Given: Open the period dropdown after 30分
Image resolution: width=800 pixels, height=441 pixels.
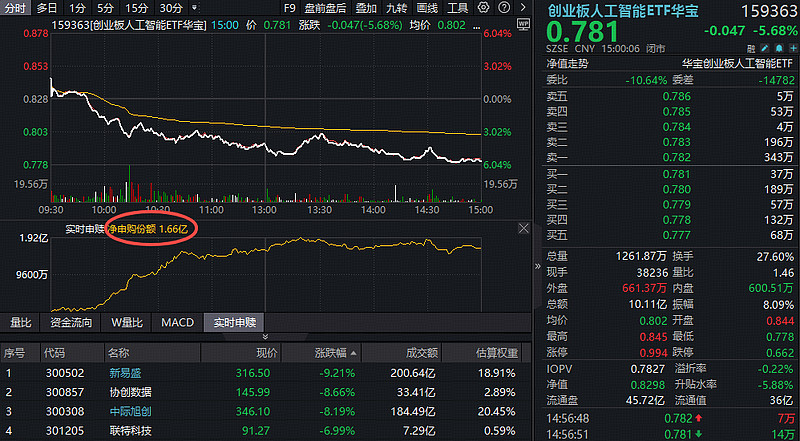Looking at the screenshot, I should pyautogui.click(x=194, y=8).
